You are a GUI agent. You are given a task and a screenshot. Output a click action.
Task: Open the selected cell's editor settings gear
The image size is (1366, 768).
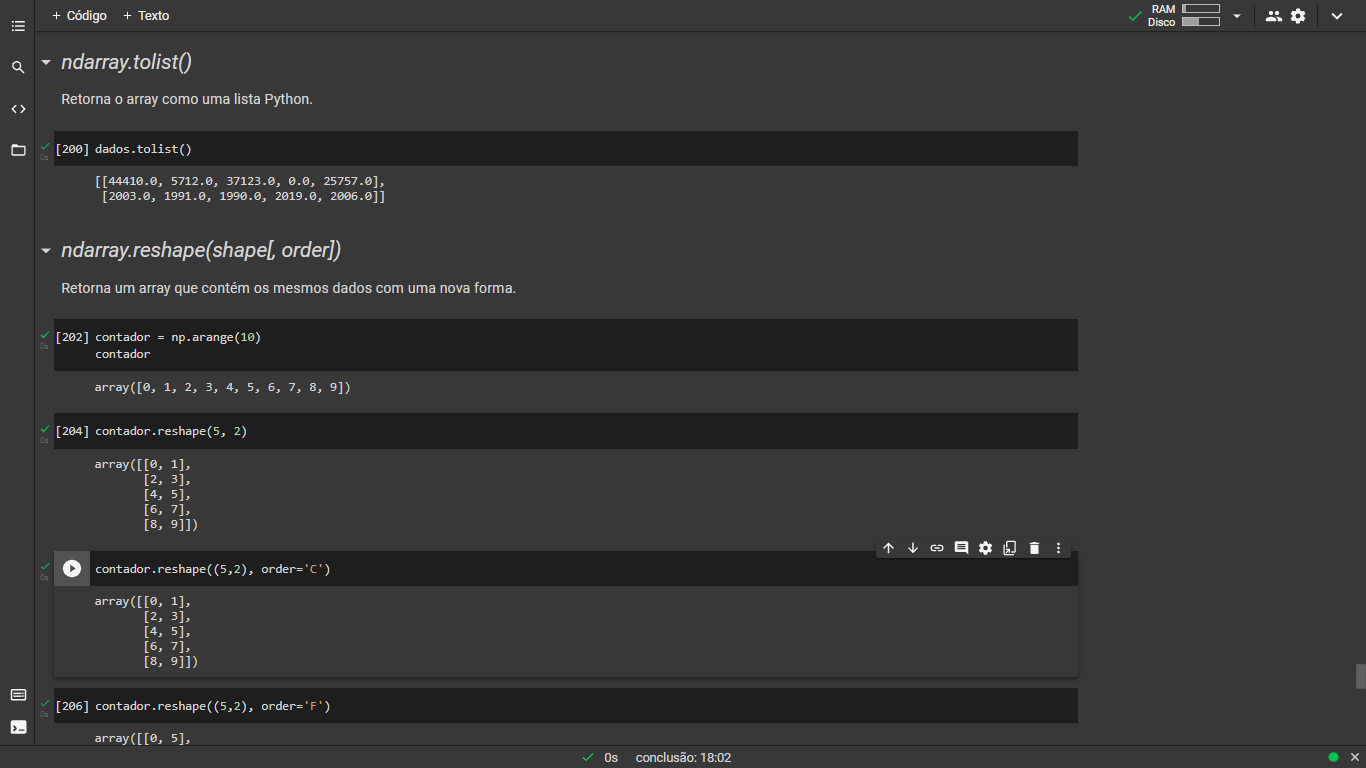coord(985,548)
